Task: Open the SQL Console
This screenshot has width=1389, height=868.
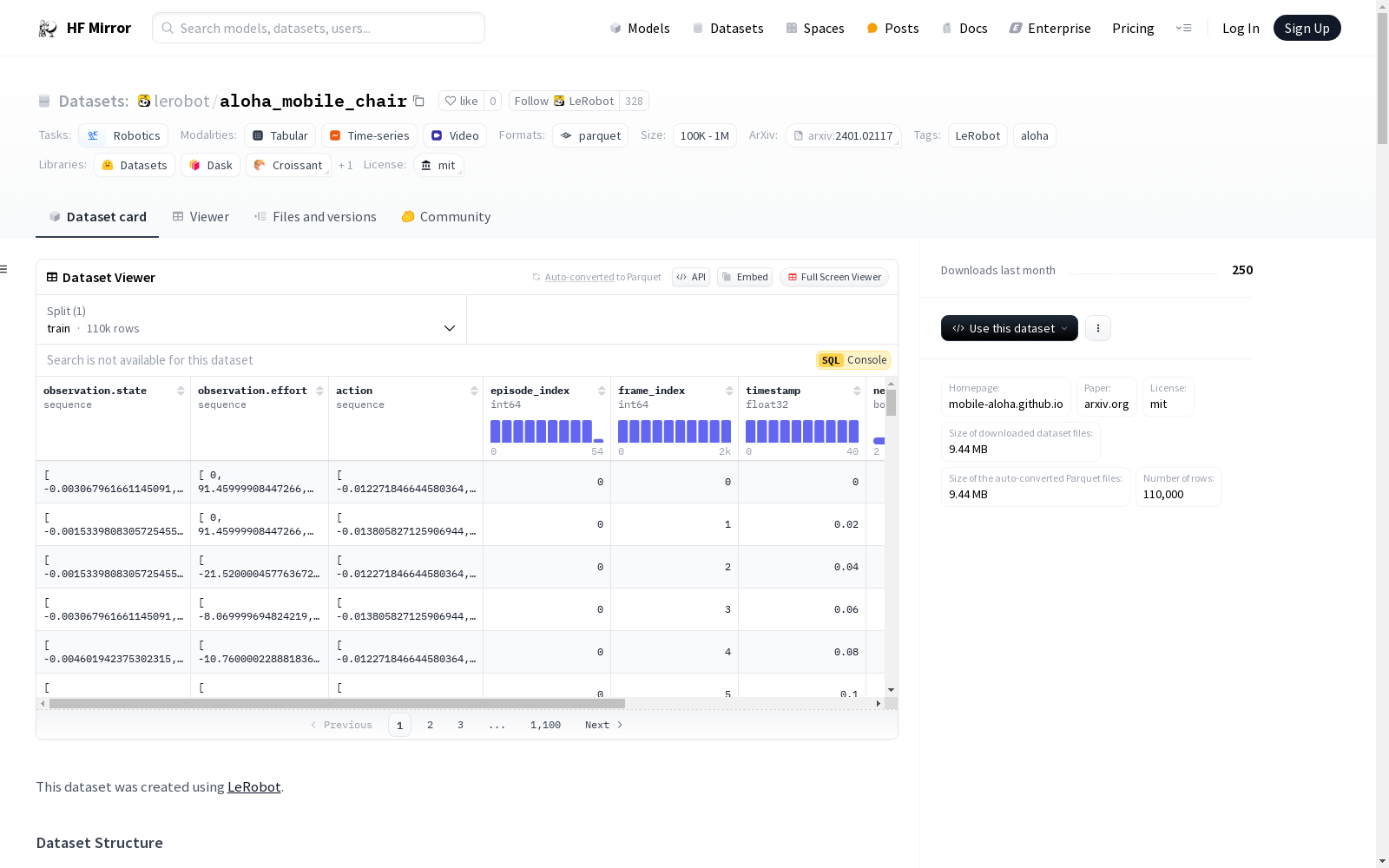Action: 853,360
